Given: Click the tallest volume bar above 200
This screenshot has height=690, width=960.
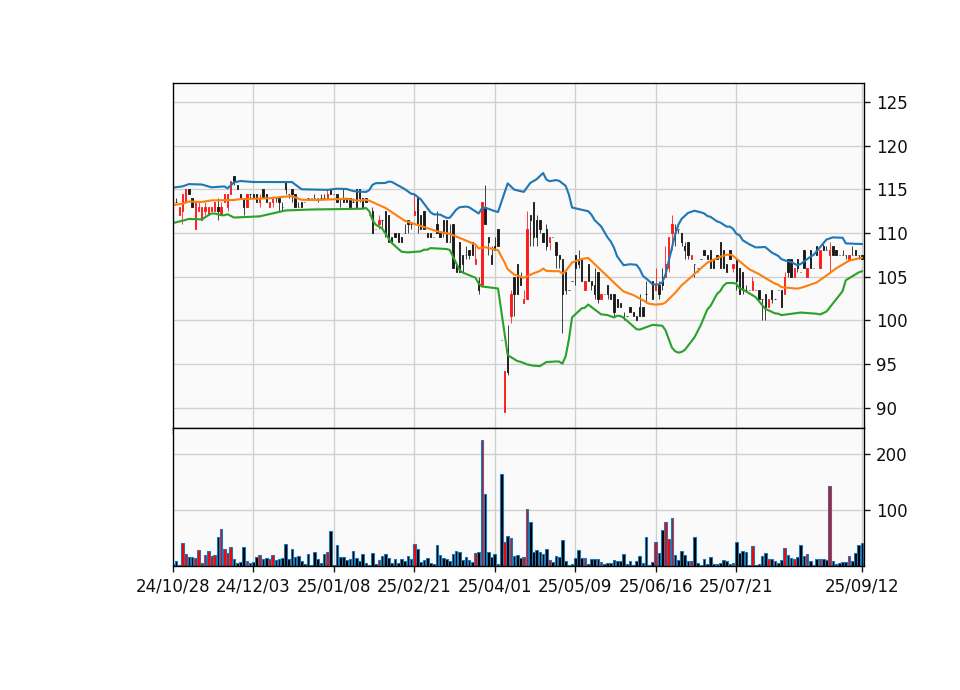Looking at the screenshot, I should click(x=482, y=503).
